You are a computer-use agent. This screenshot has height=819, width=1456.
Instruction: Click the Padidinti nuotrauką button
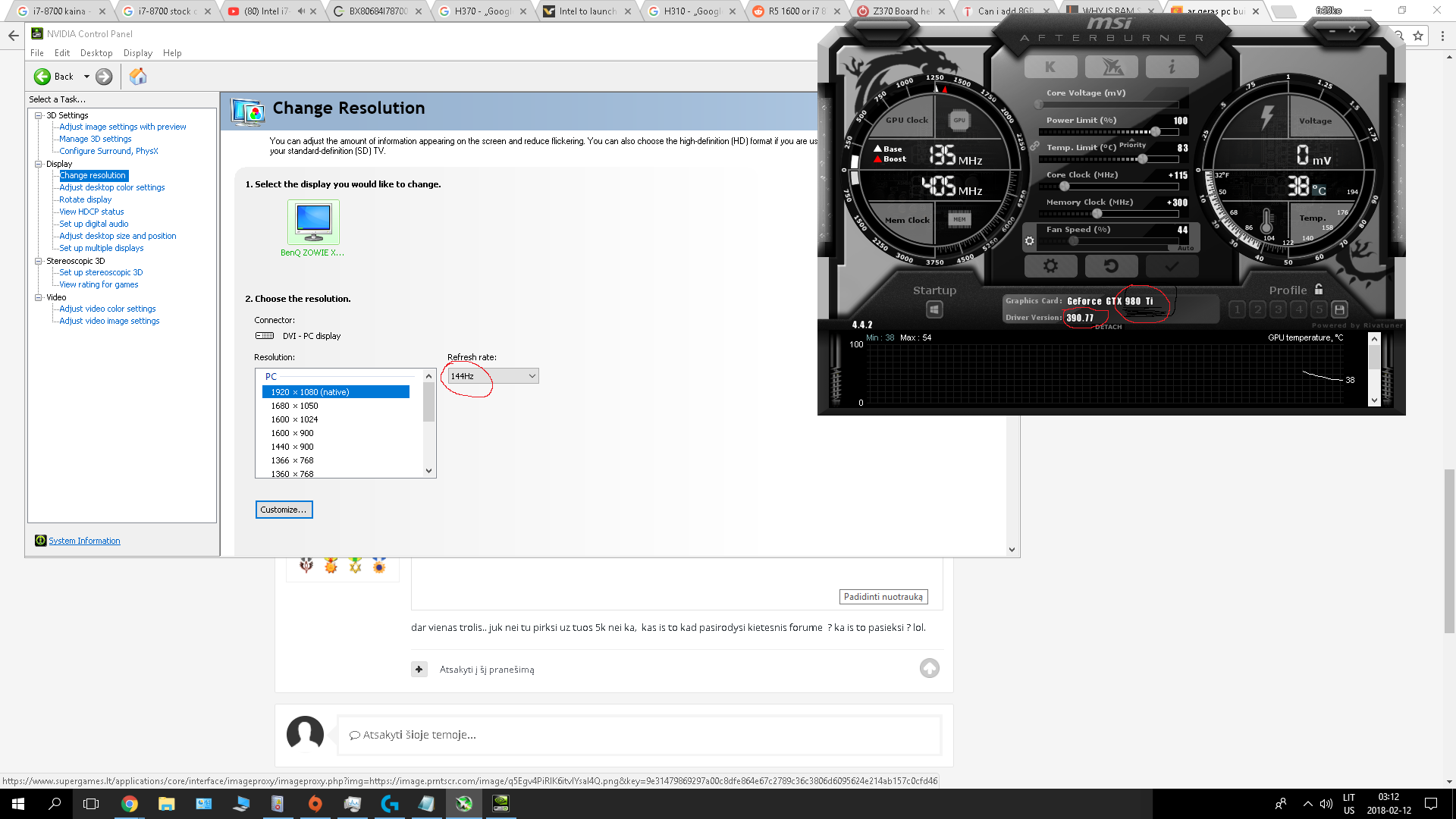[x=883, y=597]
